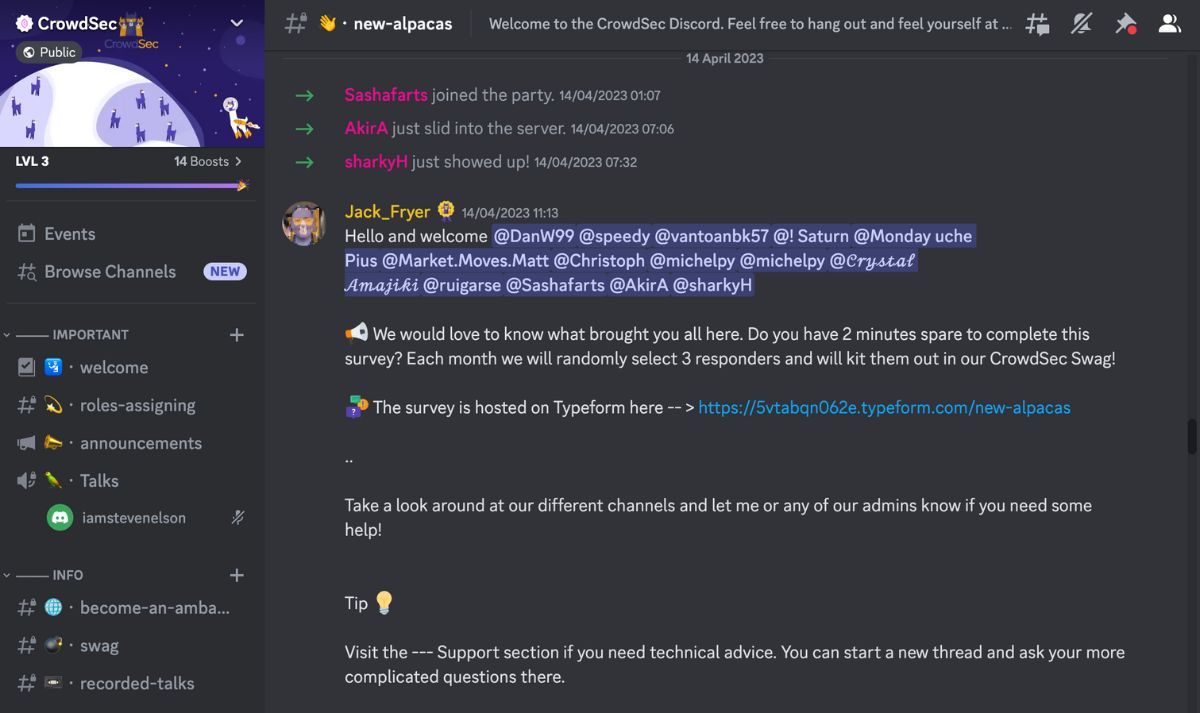
Task: Open the announcements channel megaphone icon
Action: click(27, 443)
